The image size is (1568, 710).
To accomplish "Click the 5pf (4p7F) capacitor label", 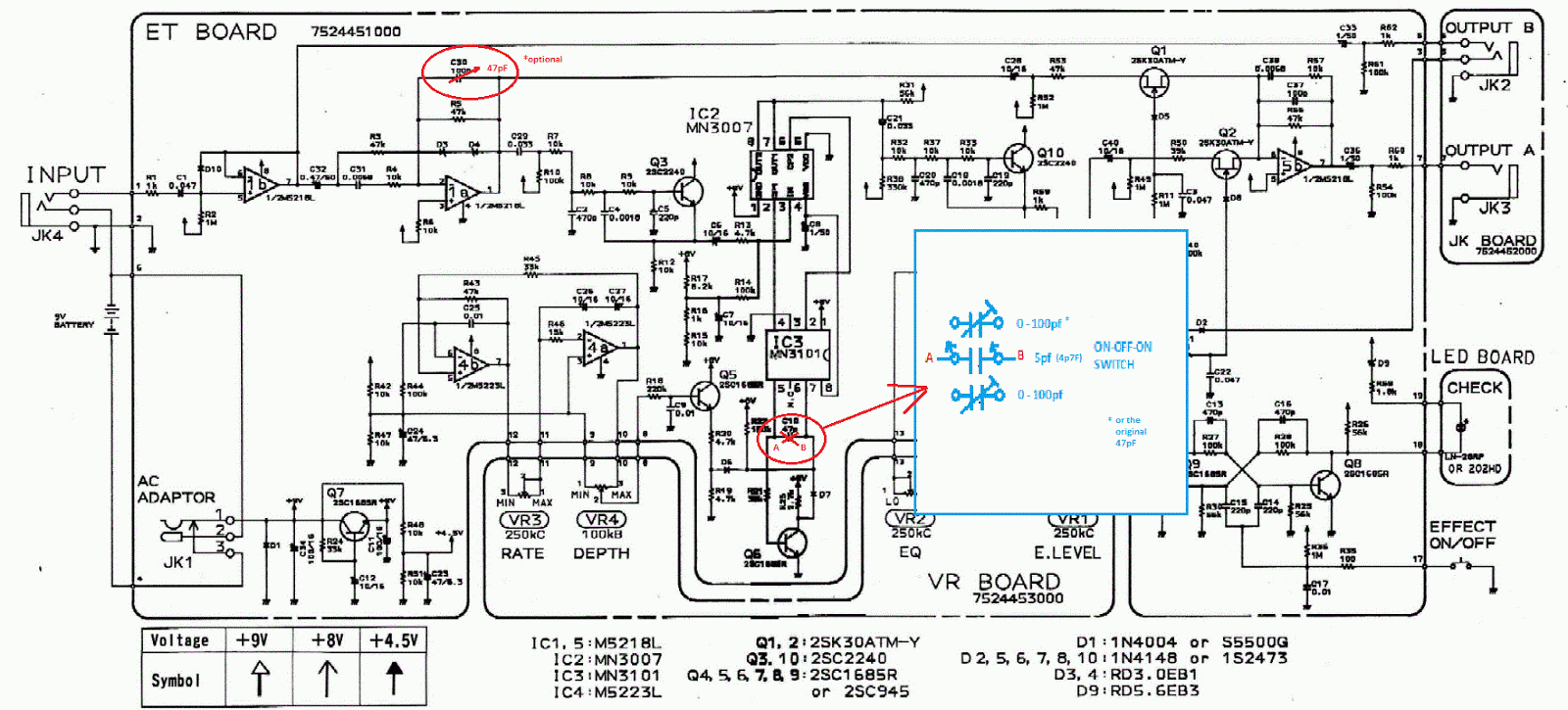I will (x=1058, y=358).
